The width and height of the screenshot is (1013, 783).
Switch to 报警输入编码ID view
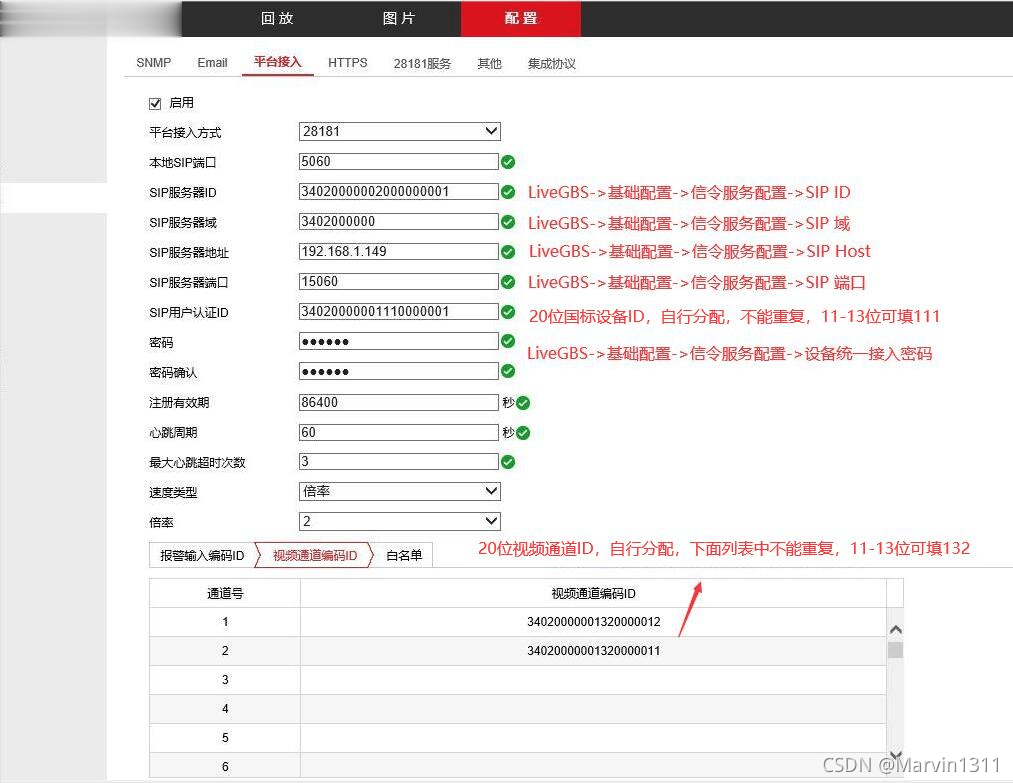click(201, 555)
